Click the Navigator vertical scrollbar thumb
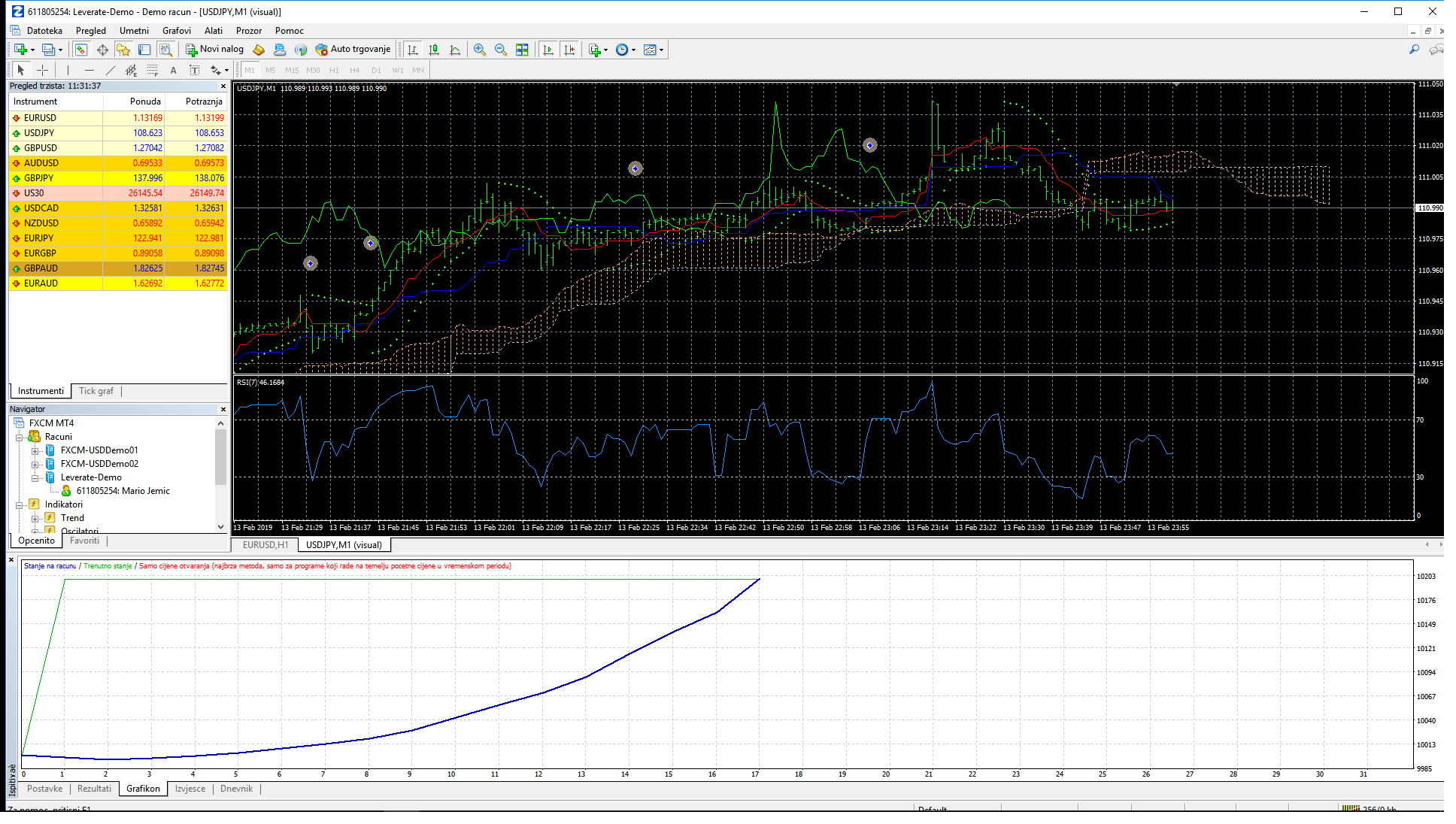This screenshot has width=1456, height=824. pos(220,456)
